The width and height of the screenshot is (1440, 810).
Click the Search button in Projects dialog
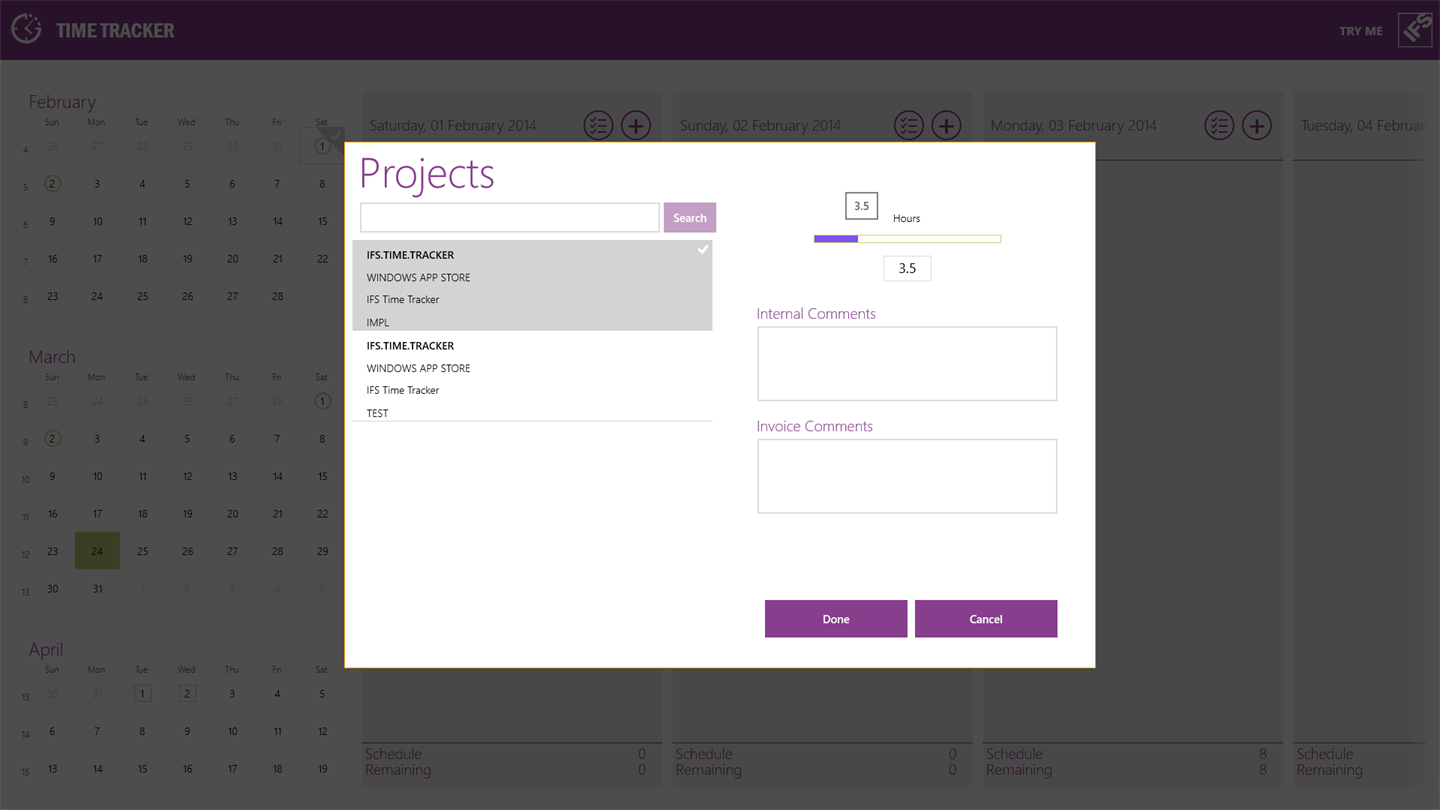(690, 218)
